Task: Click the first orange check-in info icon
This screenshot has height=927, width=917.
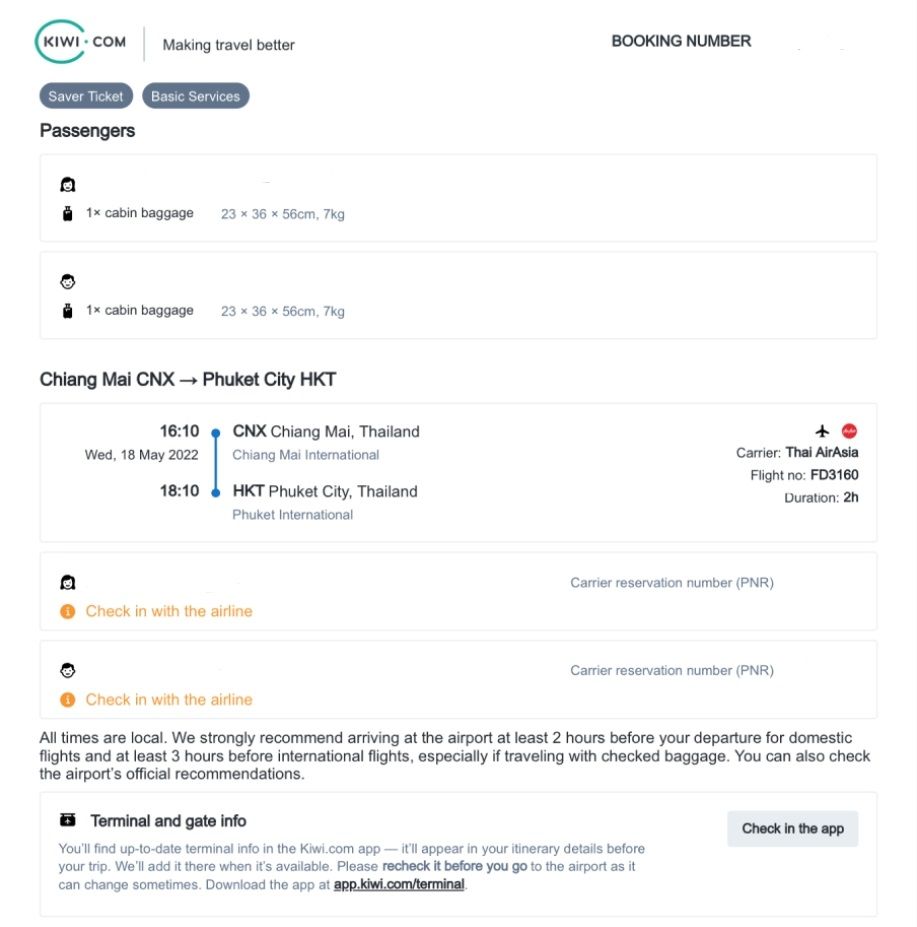Action: click(x=68, y=611)
